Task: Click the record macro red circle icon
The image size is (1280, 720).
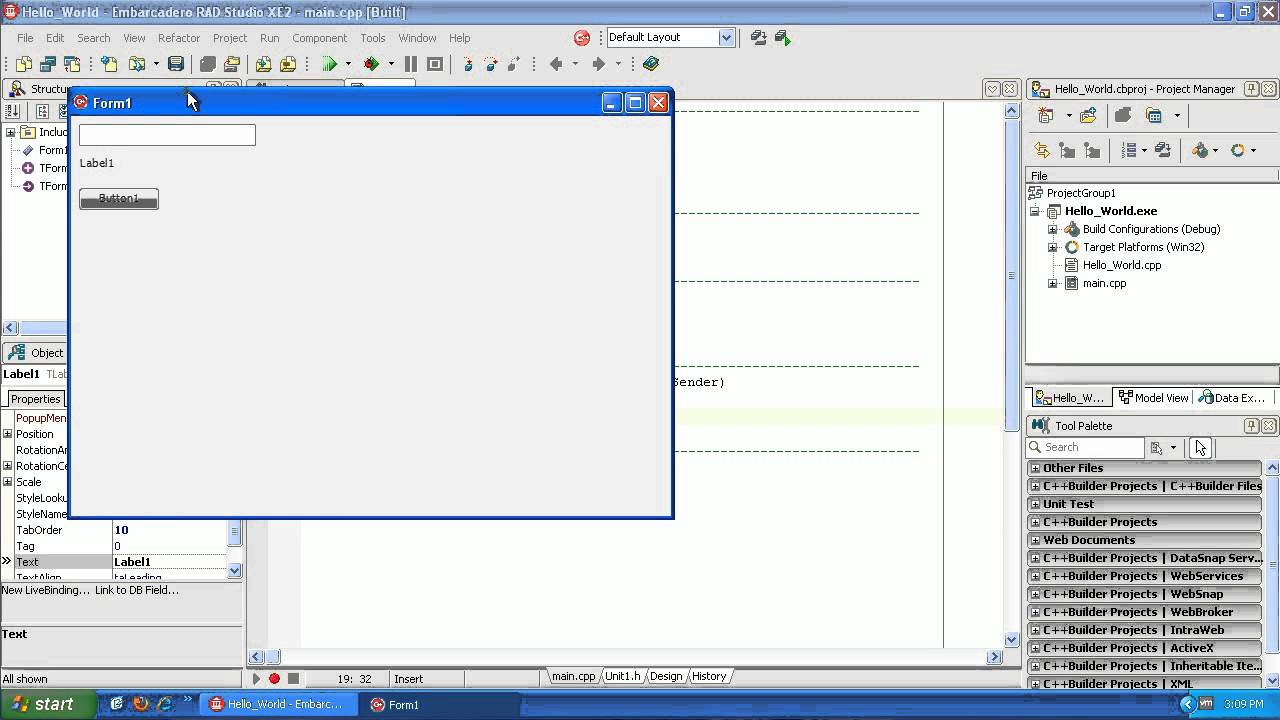Action: click(x=274, y=678)
